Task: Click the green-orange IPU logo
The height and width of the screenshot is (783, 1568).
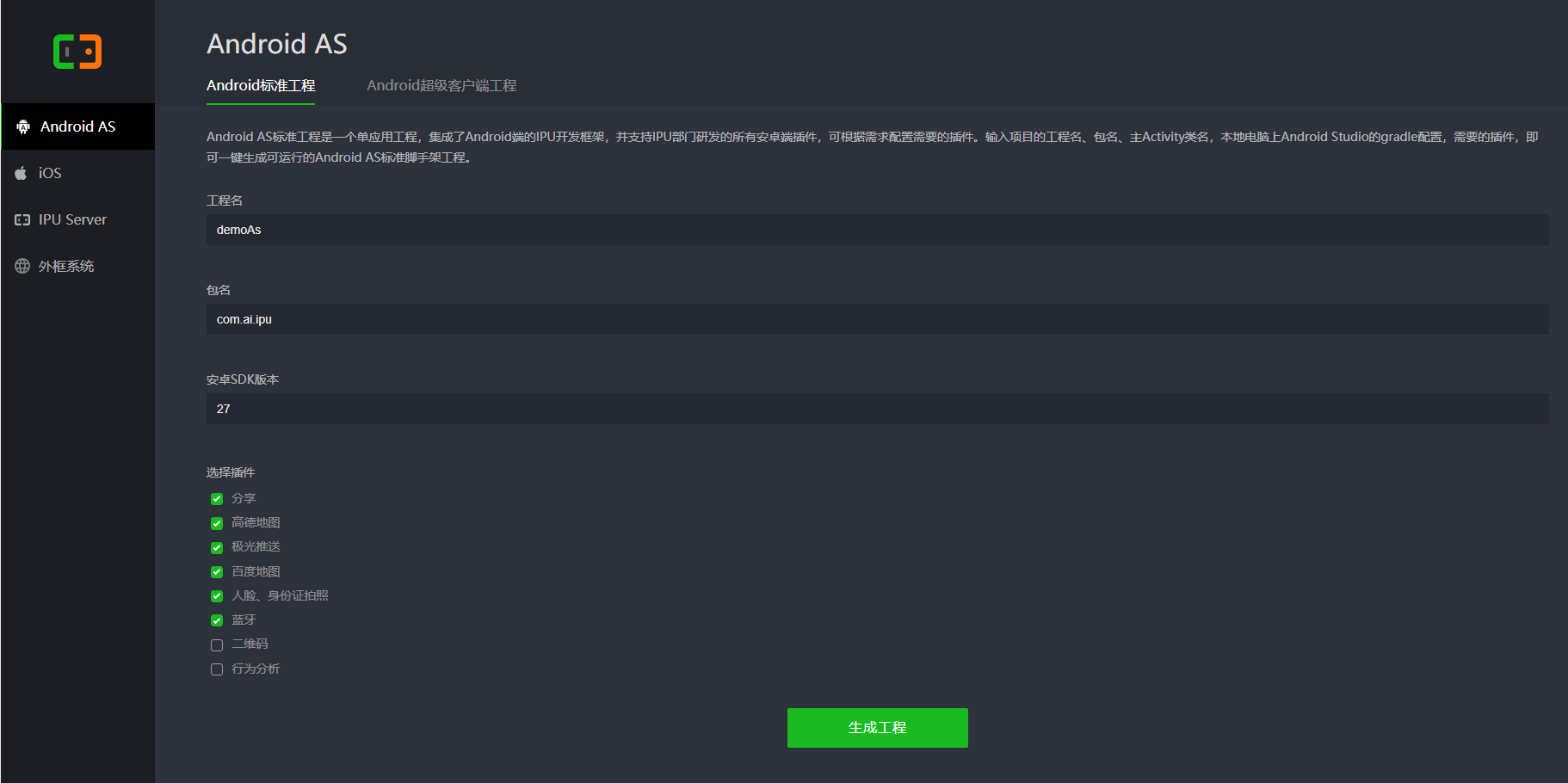Action: tap(77, 52)
